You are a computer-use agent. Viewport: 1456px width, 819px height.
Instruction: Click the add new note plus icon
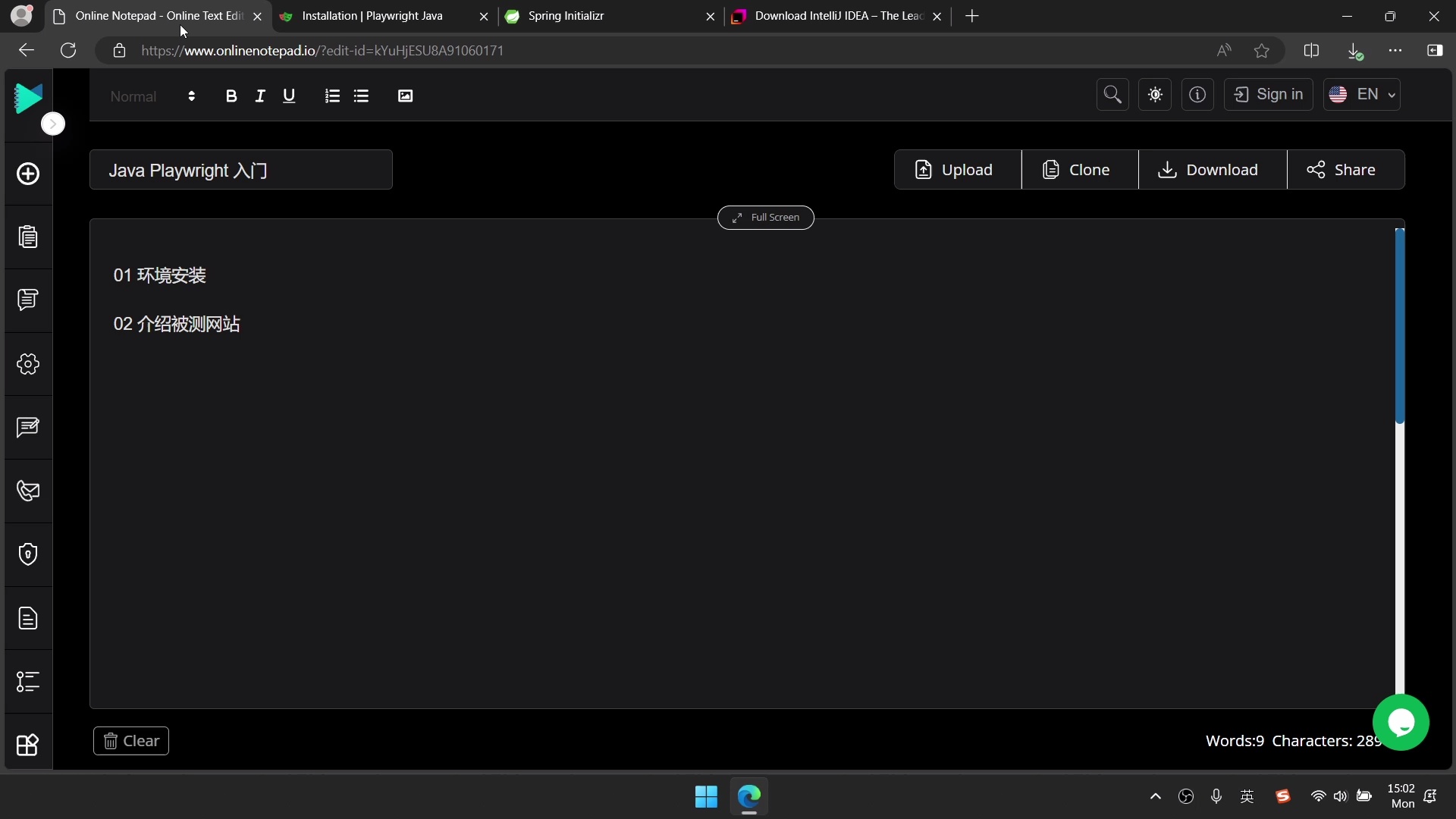pyautogui.click(x=28, y=174)
